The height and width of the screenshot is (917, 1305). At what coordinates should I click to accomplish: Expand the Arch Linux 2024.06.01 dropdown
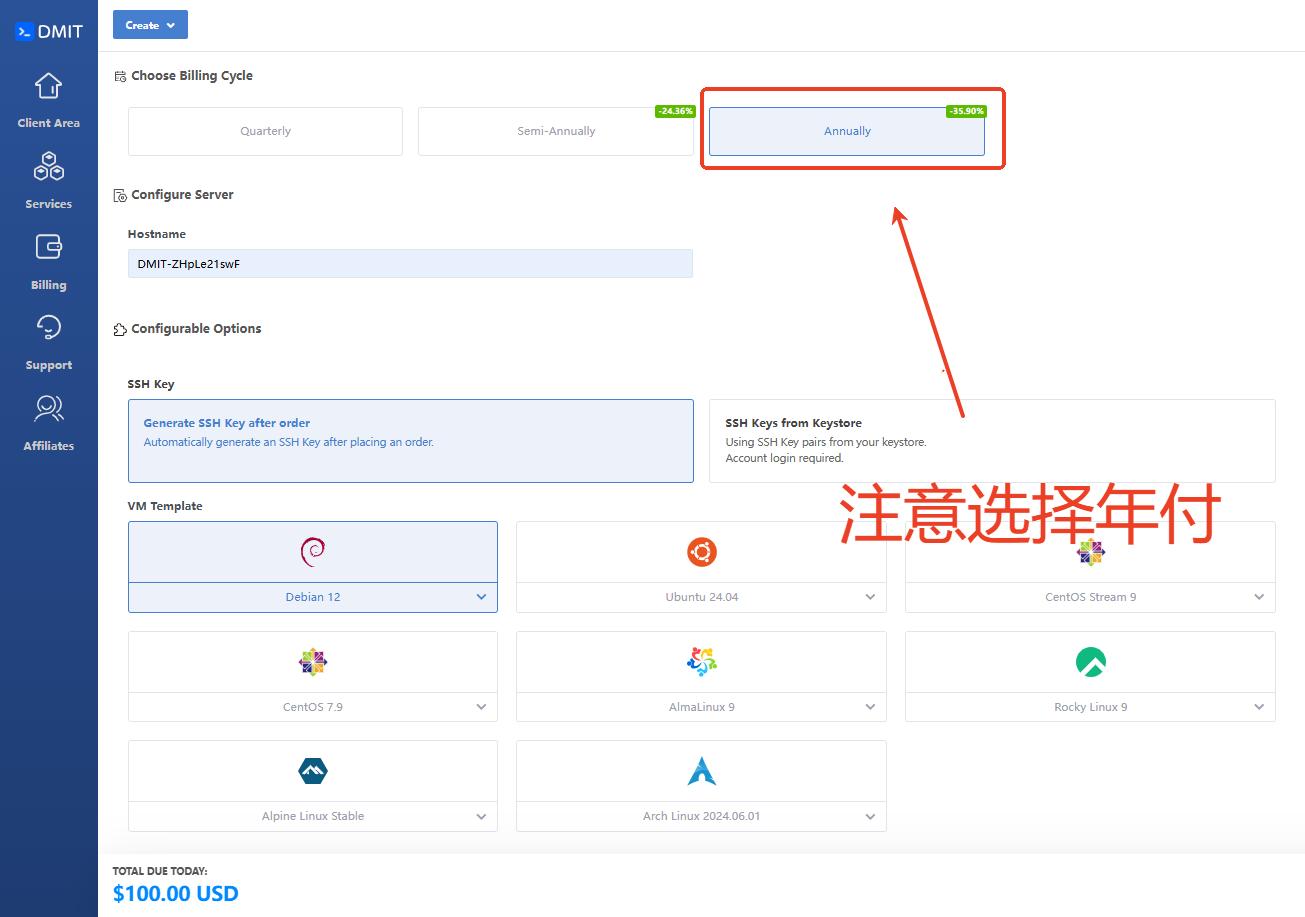(x=868, y=816)
